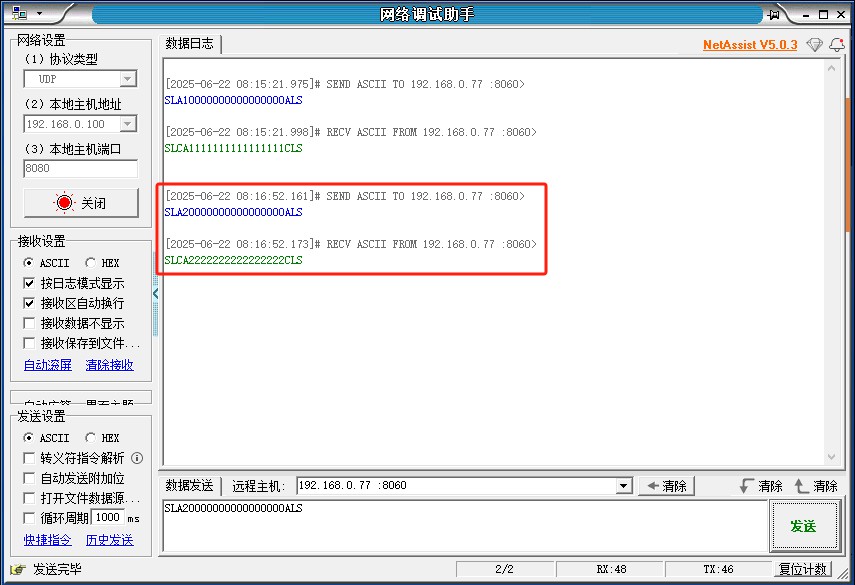Enable 循环周期 checkbox

point(29,518)
